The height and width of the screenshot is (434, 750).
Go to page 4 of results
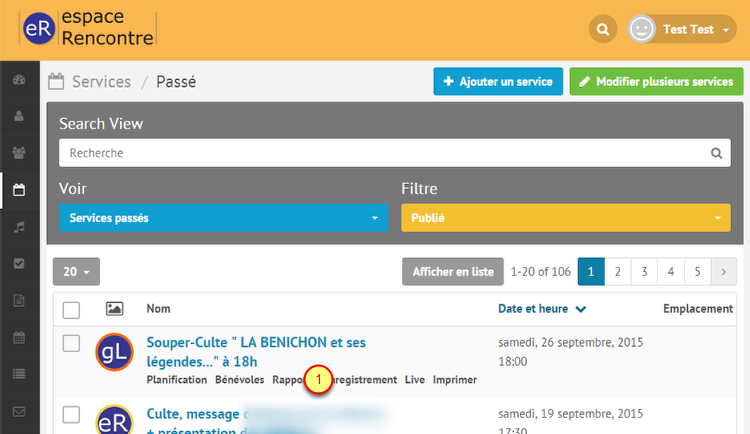(671, 271)
